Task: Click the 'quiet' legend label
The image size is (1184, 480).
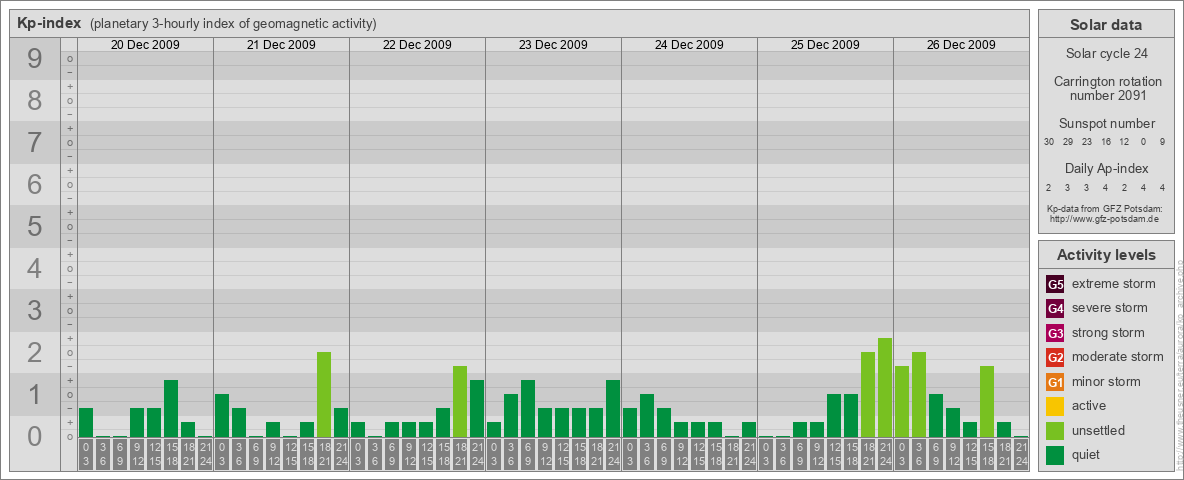Action: point(1087,454)
